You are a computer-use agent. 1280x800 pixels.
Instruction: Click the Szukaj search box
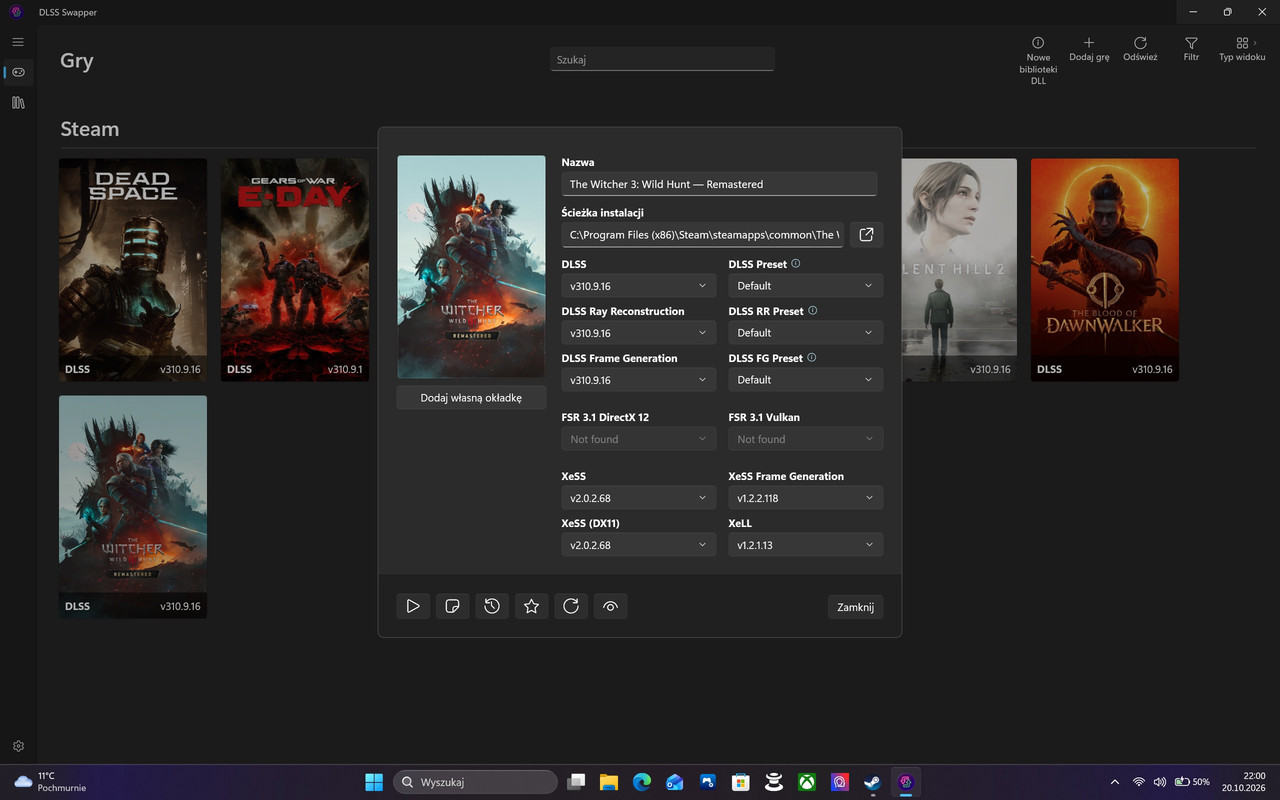coord(662,60)
